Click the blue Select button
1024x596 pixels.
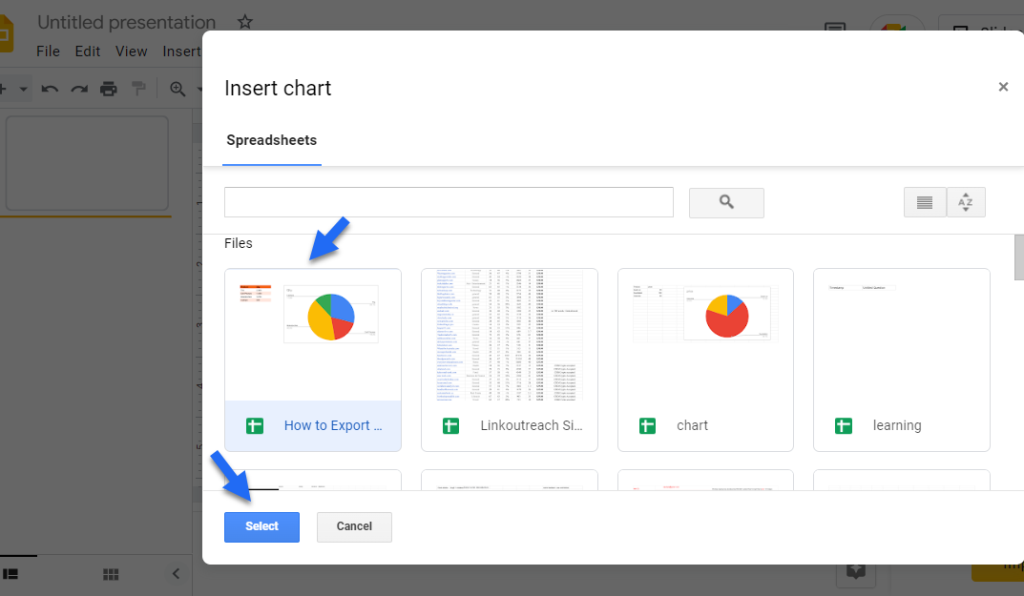pos(262,527)
